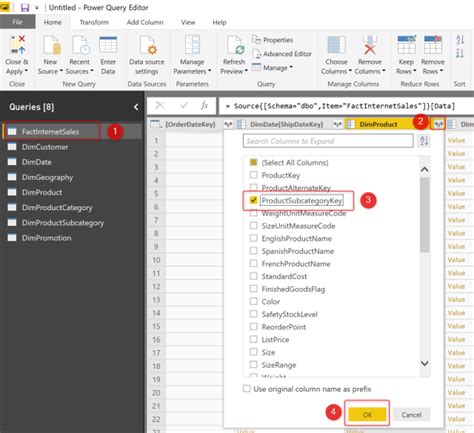Open Choose Columns dropdown arrow
Screen dimensions: 474x433
pos(350,71)
